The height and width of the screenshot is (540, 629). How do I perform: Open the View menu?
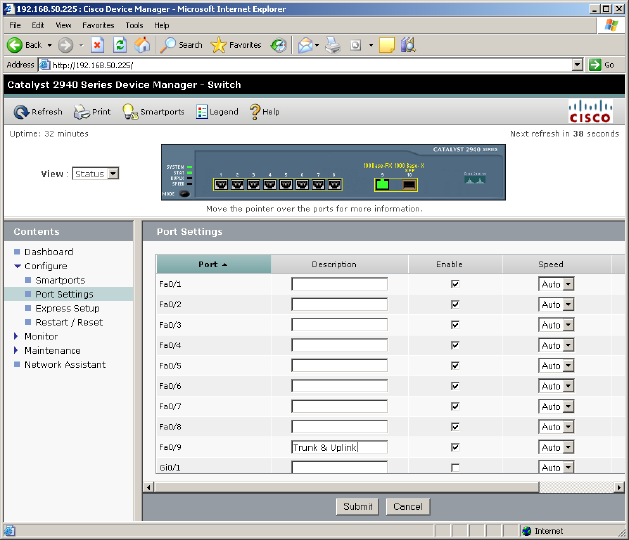[63, 25]
